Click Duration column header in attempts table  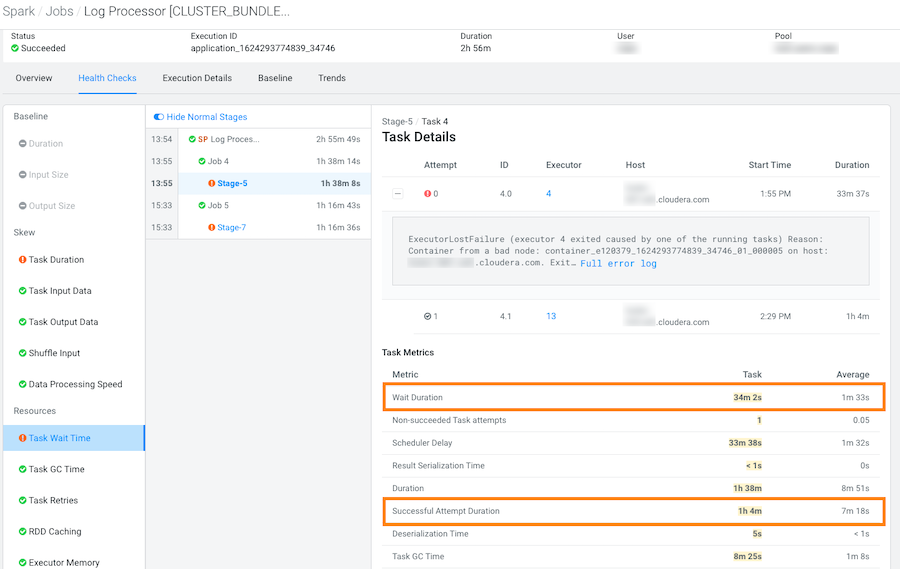point(852,165)
